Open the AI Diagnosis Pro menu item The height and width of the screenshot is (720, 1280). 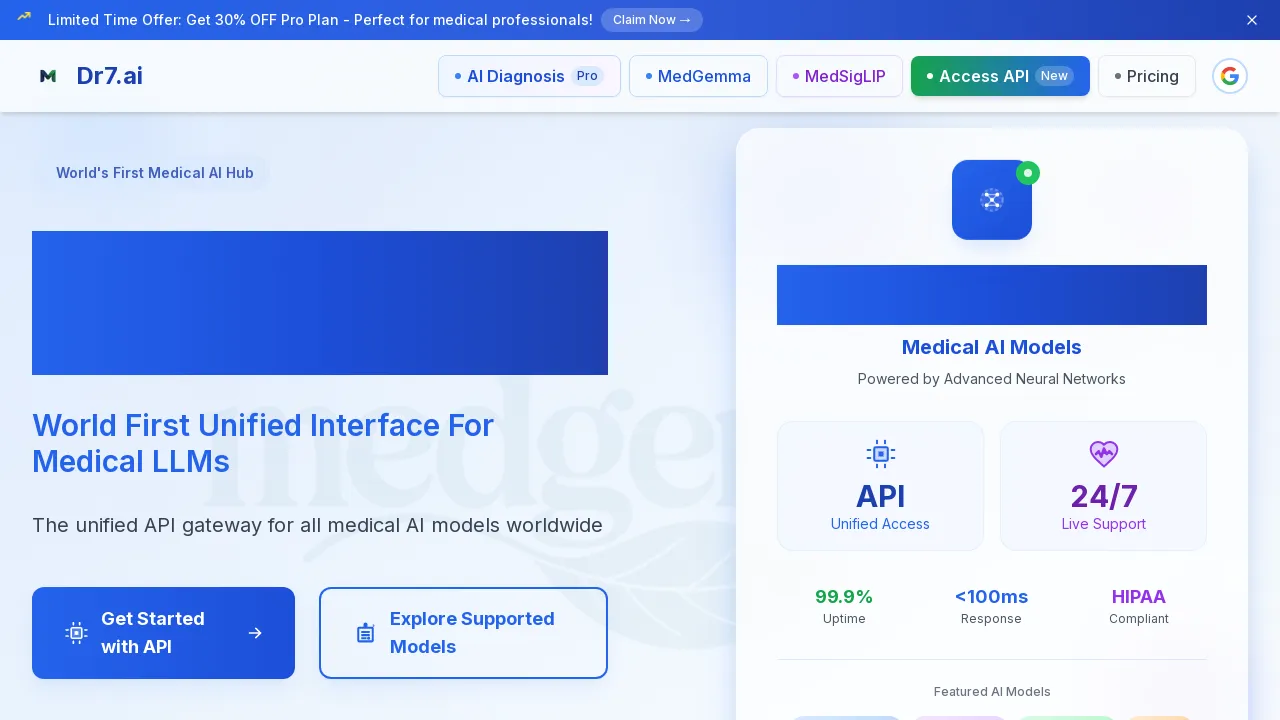[x=529, y=76]
